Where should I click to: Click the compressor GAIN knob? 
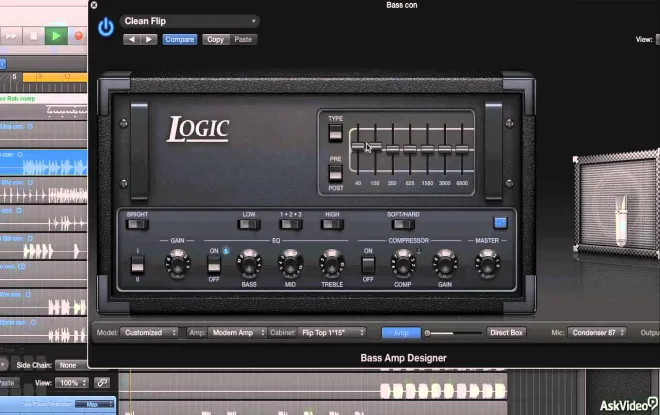pyautogui.click(x=445, y=264)
